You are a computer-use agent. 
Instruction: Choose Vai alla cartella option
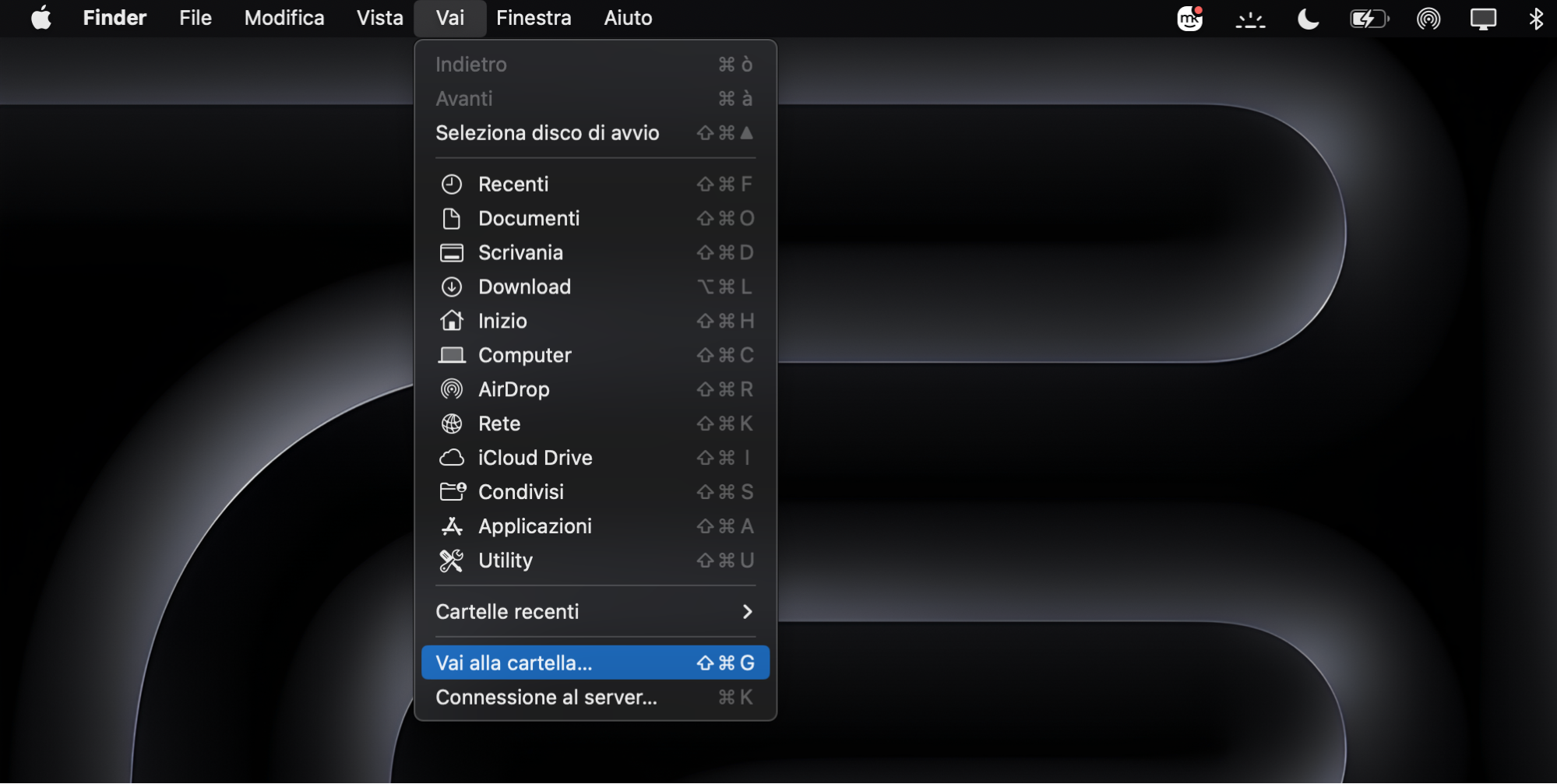pyautogui.click(x=513, y=663)
